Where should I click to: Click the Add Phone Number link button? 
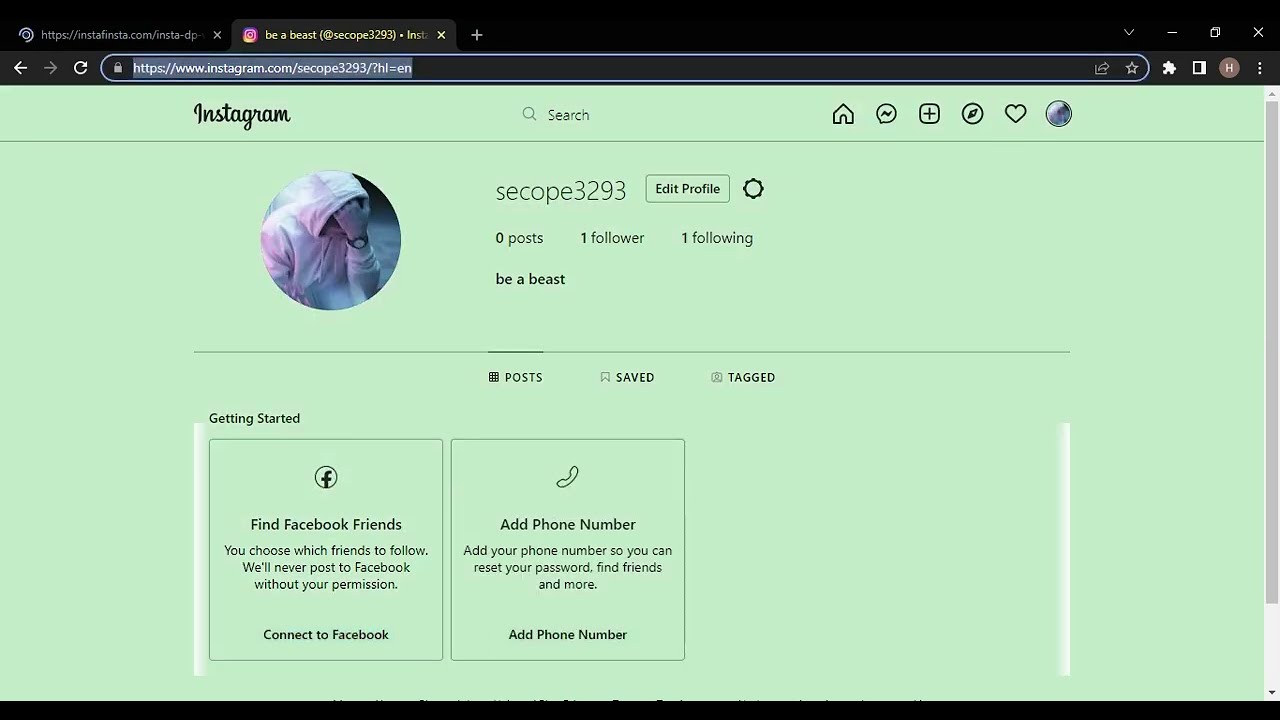point(567,634)
